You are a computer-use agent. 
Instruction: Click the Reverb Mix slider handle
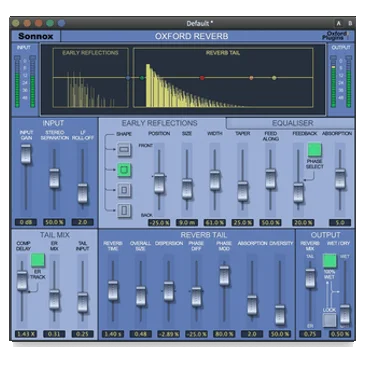pyautogui.click(x=310, y=278)
